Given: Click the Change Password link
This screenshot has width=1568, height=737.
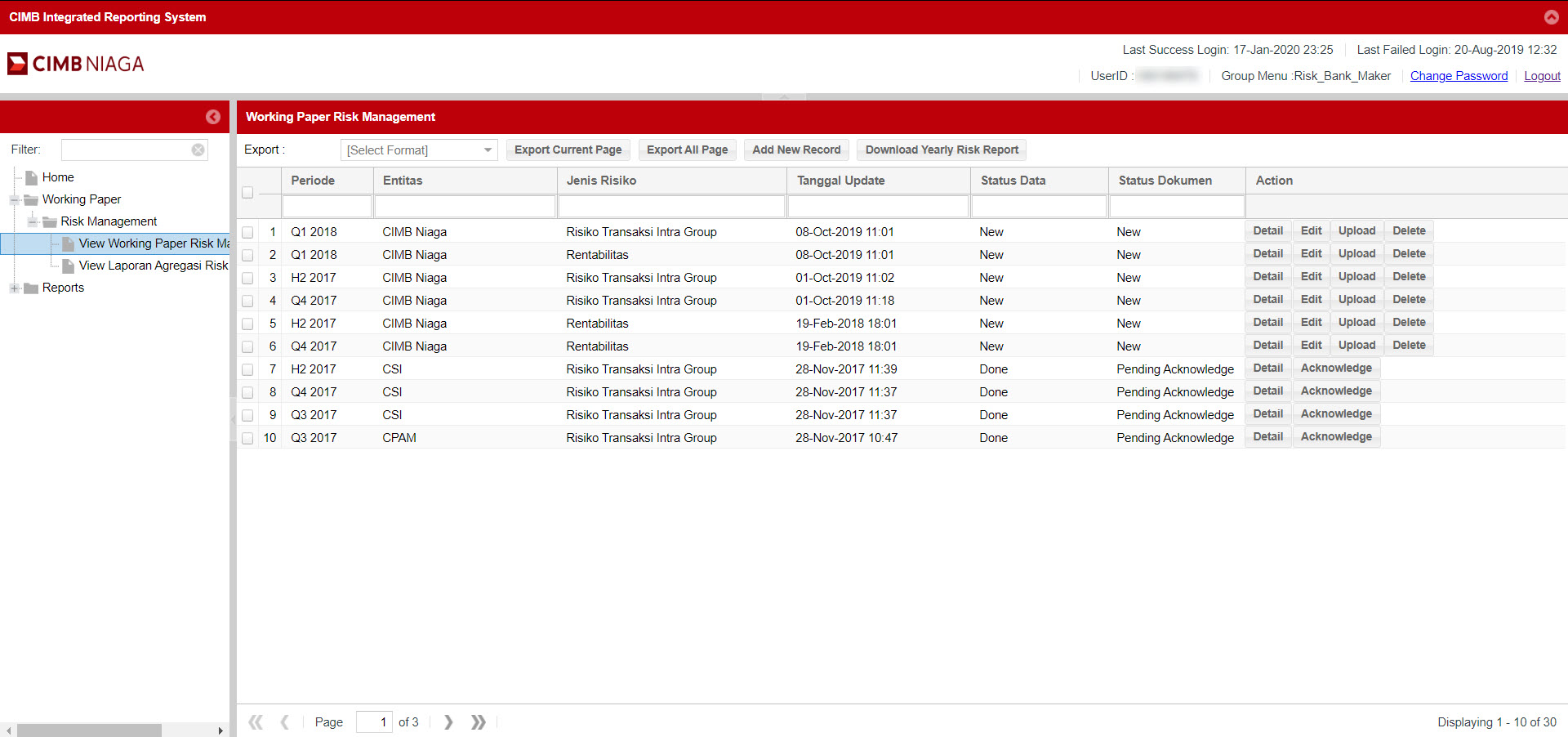Looking at the screenshot, I should click(x=1459, y=76).
